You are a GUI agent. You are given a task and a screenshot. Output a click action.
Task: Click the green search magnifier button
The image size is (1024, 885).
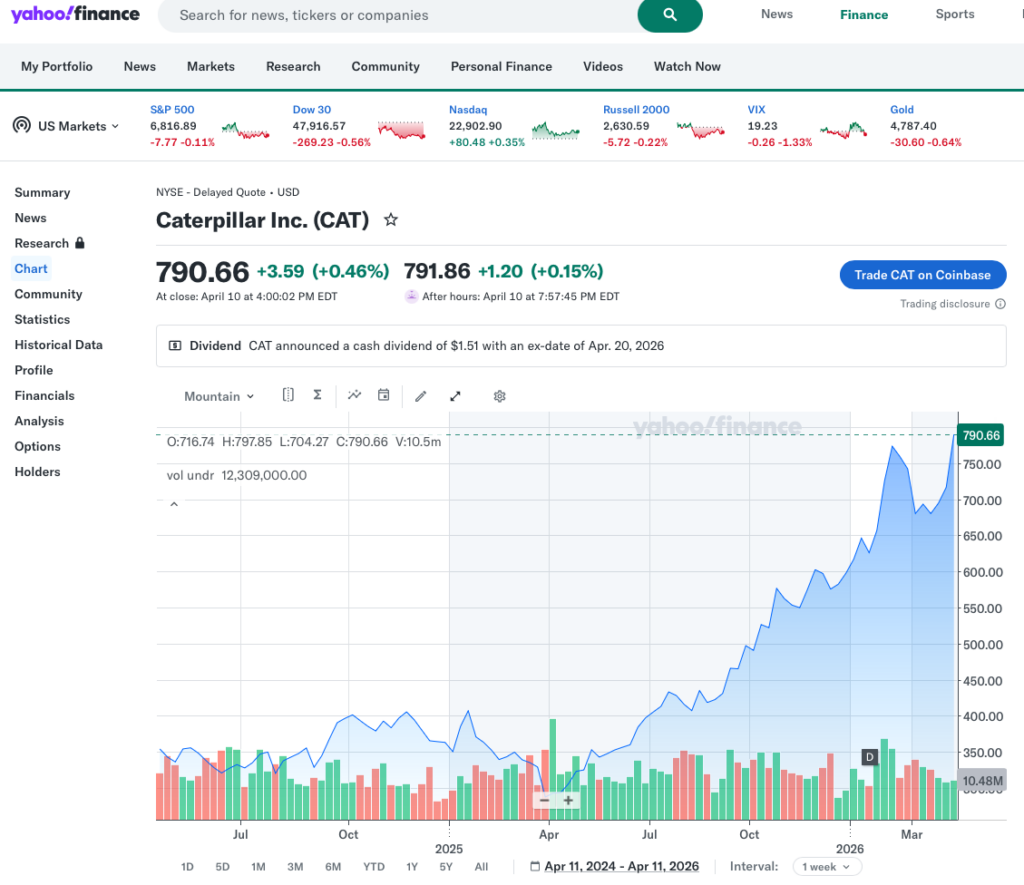coord(670,15)
